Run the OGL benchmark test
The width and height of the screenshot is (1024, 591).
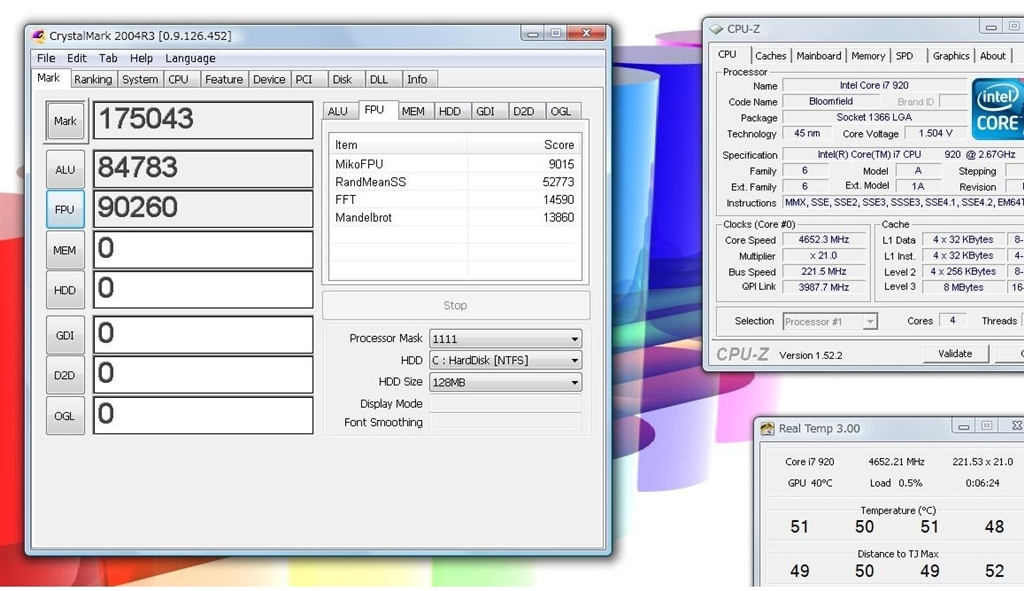point(65,416)
